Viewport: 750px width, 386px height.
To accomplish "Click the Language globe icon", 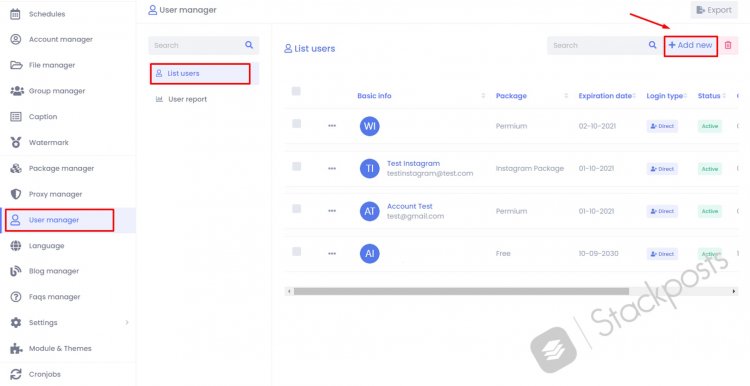I will (16, 245).
